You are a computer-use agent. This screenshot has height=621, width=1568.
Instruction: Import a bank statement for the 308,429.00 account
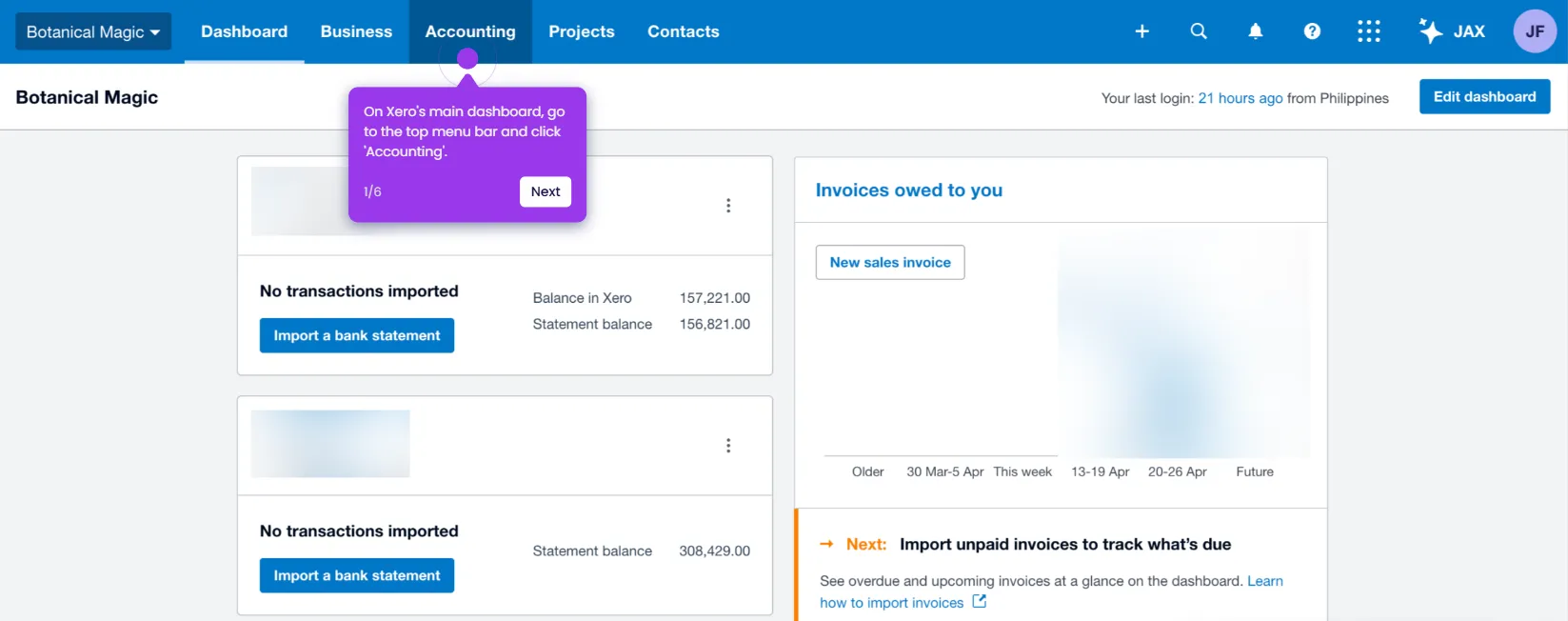[x=357, y=575]
